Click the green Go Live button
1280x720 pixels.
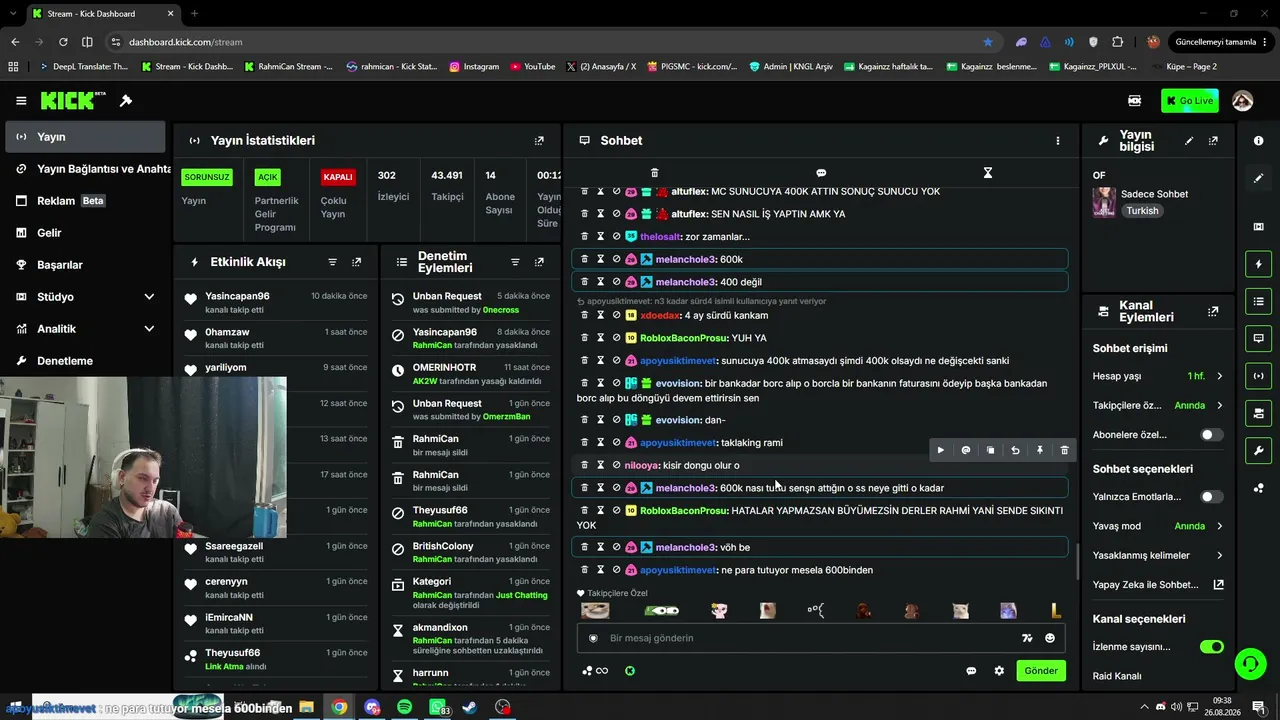point(1189,101)
